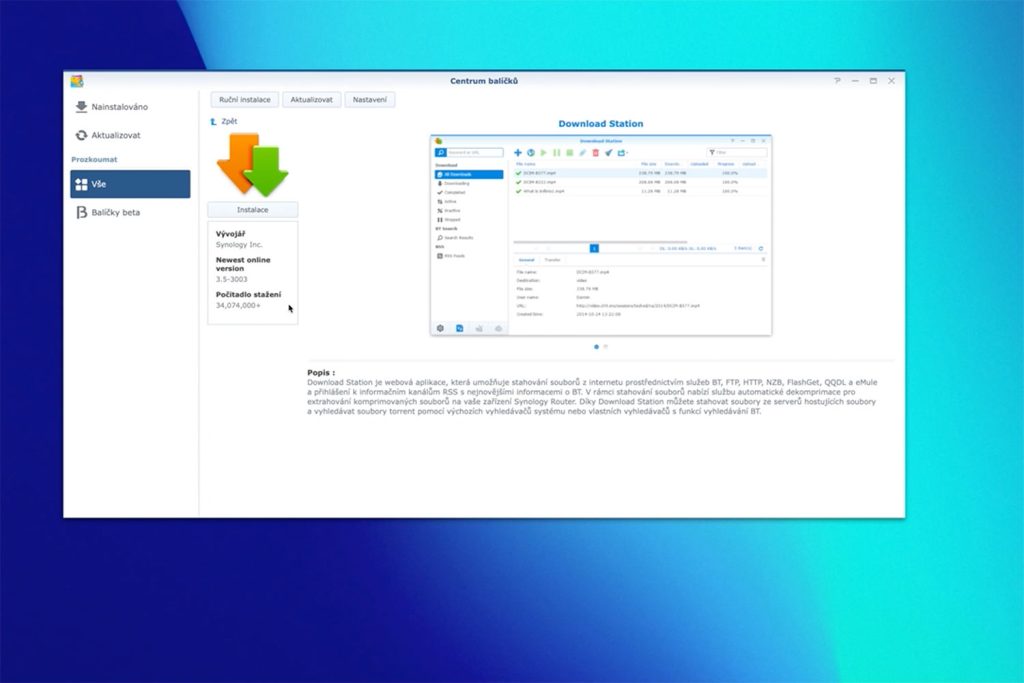This screenshot has width=1024, height=683.
Task: Close the Centrum balíčků window
Action: coord(891,81)
